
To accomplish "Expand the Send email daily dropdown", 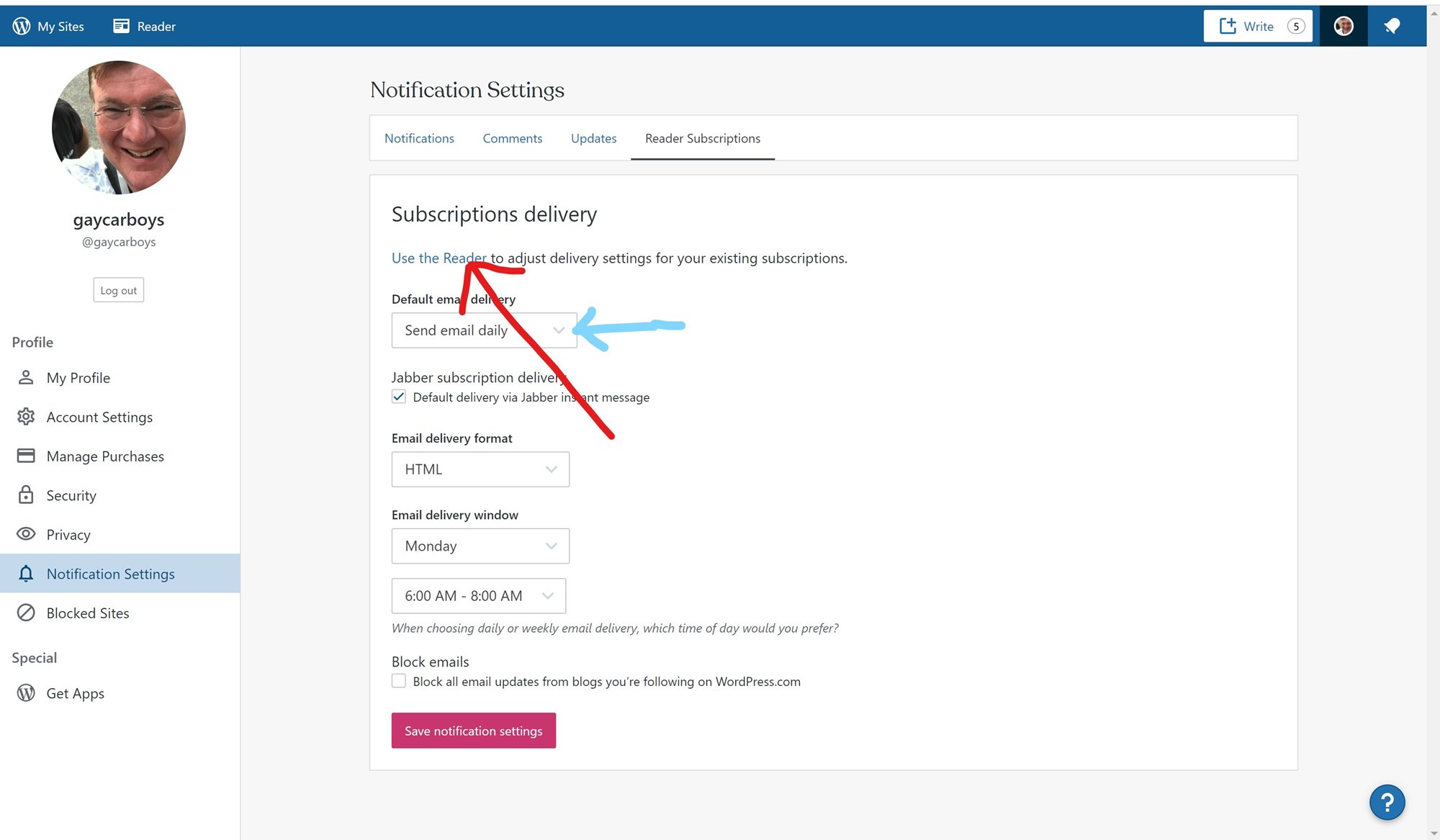I will (x=484, y=330).
